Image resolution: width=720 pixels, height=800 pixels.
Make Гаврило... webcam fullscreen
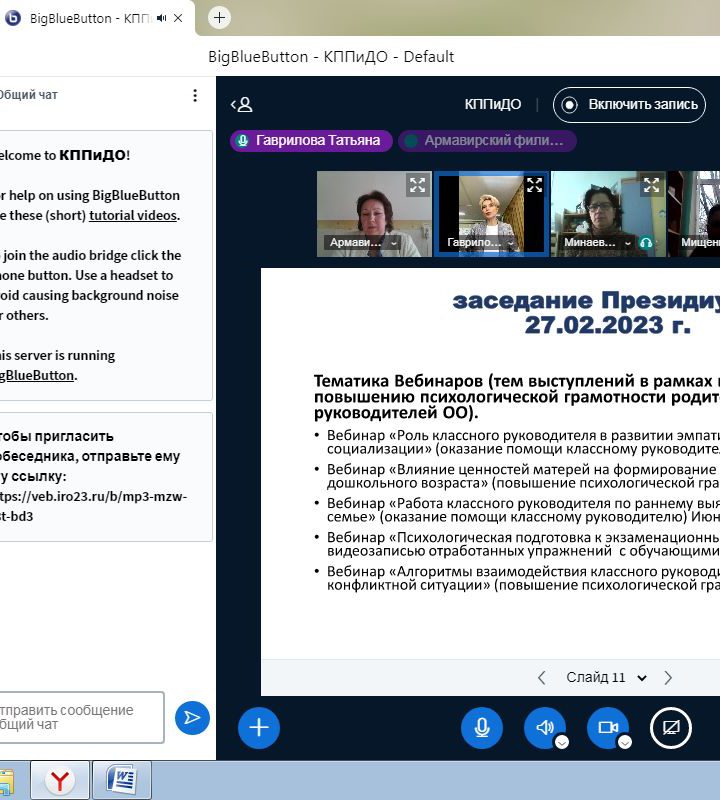pyautogui.click(x=534, y=185)
